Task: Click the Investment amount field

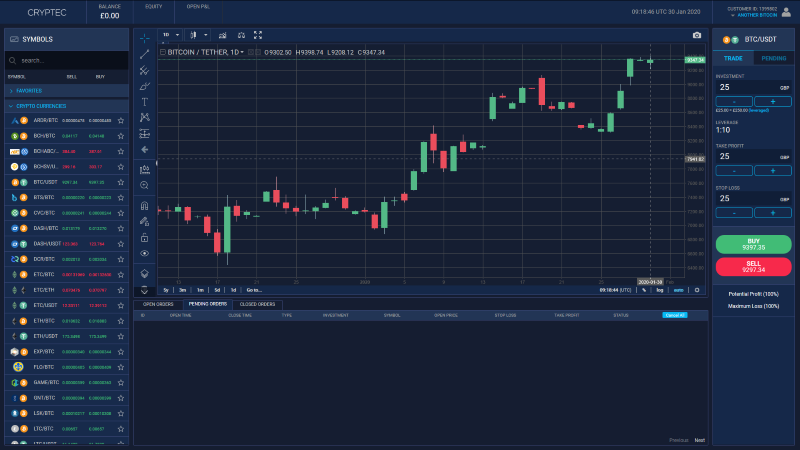Action: pyautogui.click(x=754, y=87)
